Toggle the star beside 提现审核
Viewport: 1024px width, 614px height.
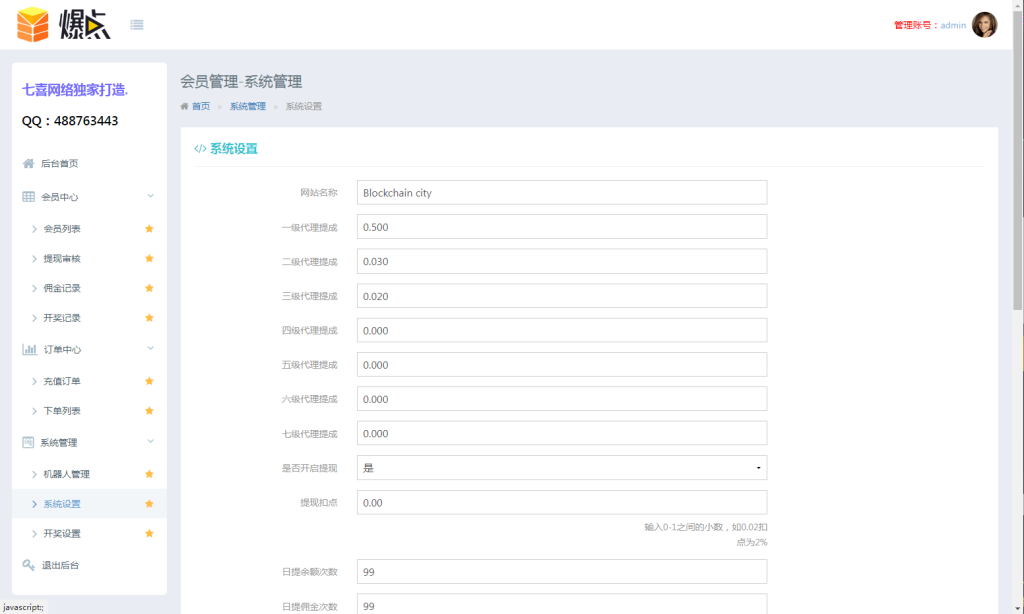click(x=149, y=258)
